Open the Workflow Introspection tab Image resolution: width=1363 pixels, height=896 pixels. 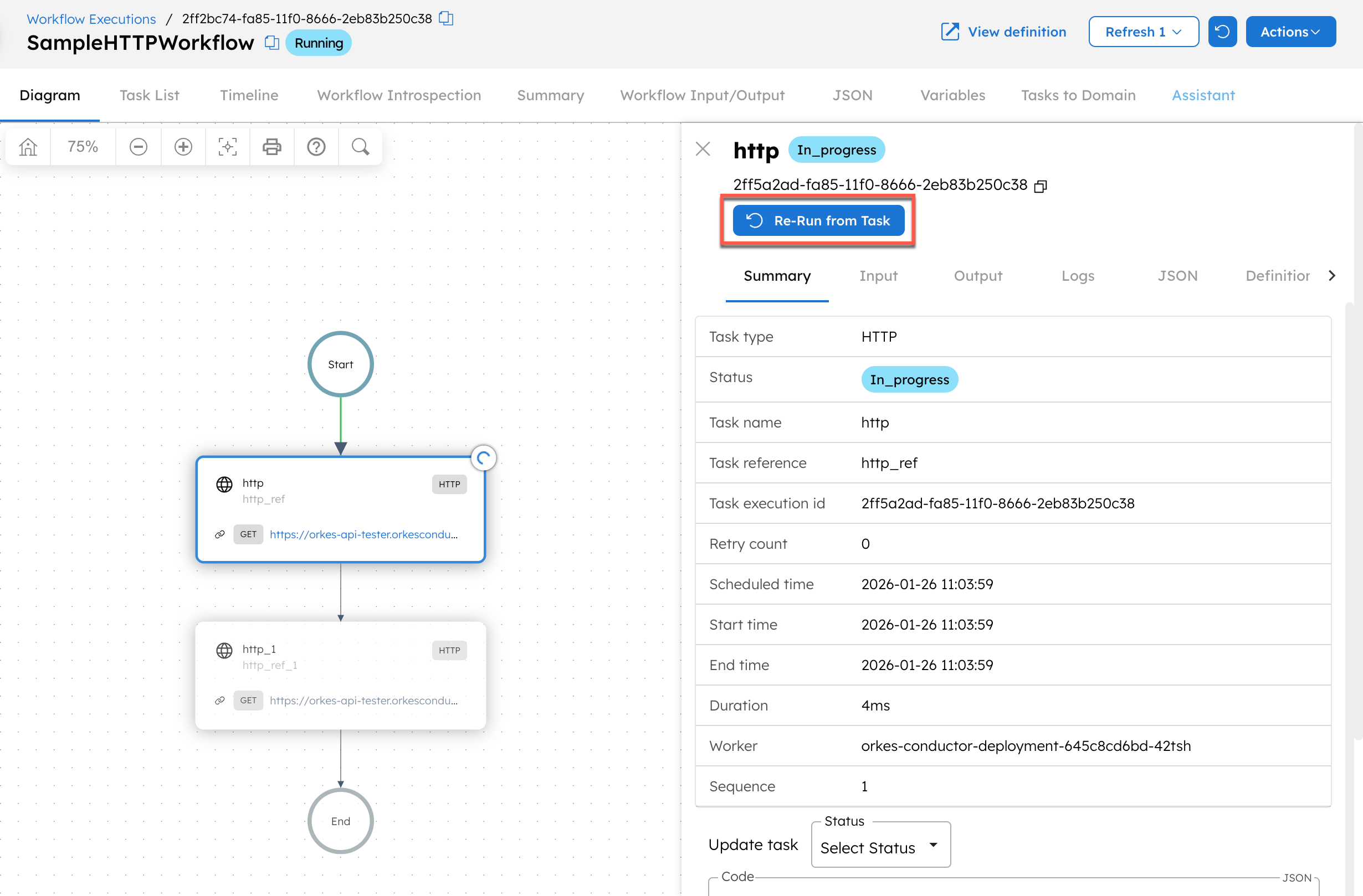point(398,95)
